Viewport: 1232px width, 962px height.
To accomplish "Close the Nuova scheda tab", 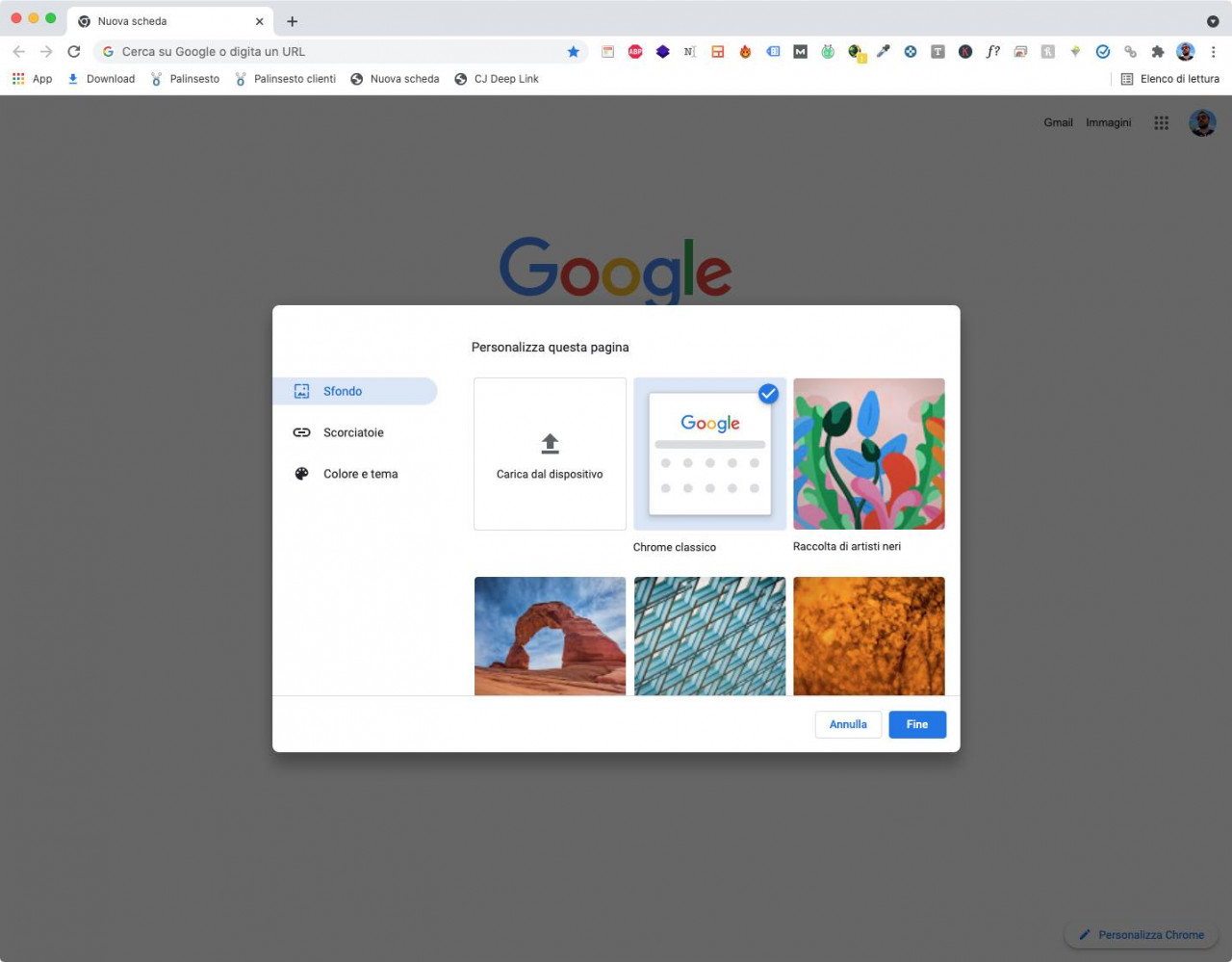I will click(260, 21).
